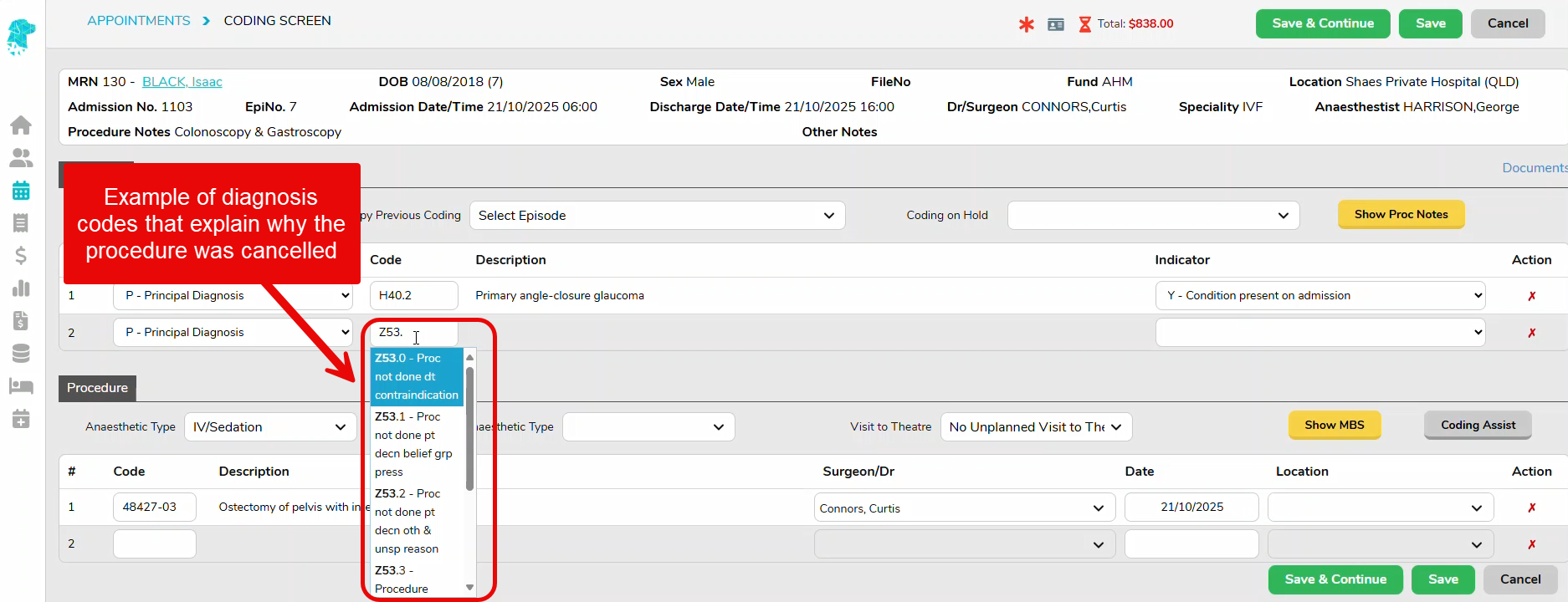Delete diagnosis row 1 with red X

[1531, 296]
